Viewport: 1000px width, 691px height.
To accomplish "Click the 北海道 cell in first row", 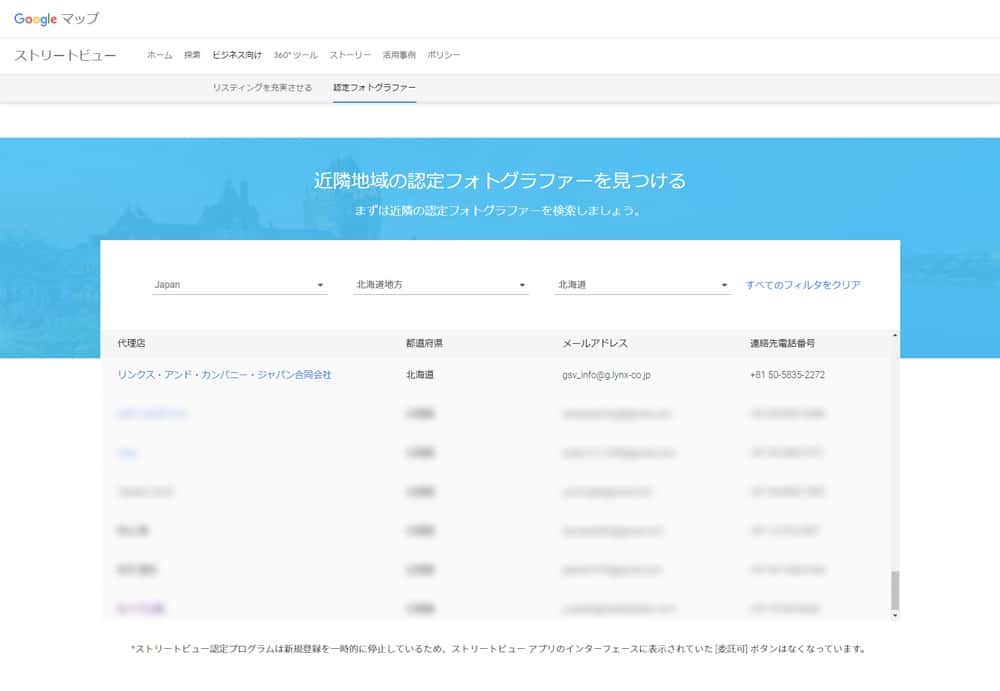I will tap(420, 375).
